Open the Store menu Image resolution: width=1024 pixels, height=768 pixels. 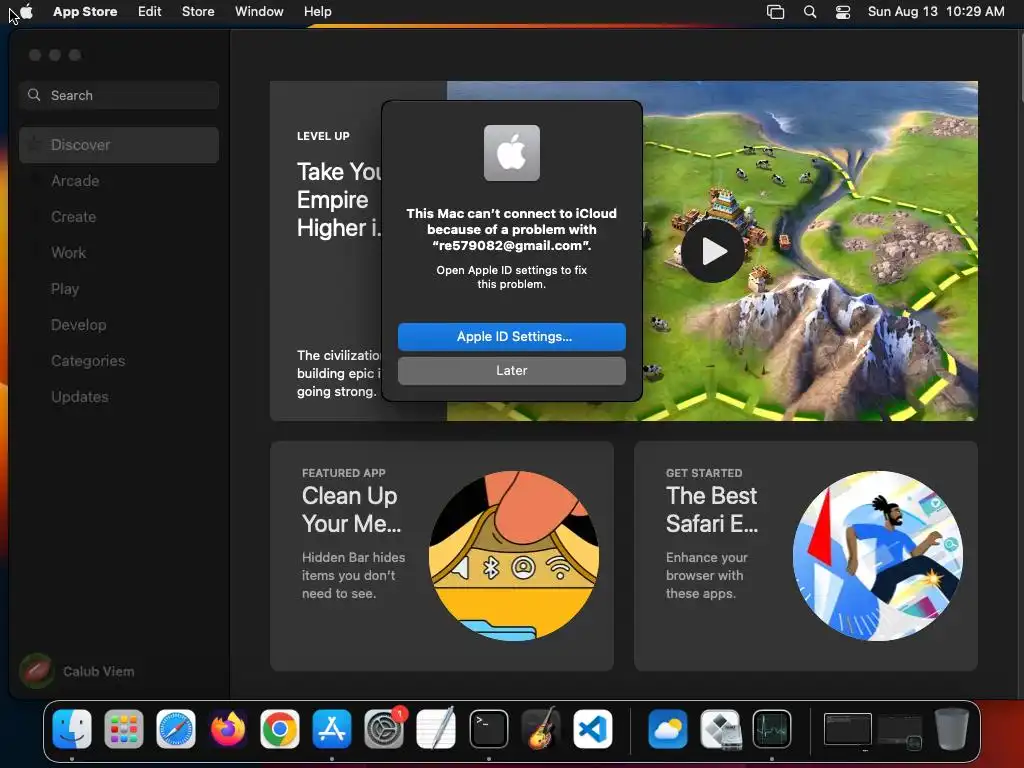click(x=198, y=11)
